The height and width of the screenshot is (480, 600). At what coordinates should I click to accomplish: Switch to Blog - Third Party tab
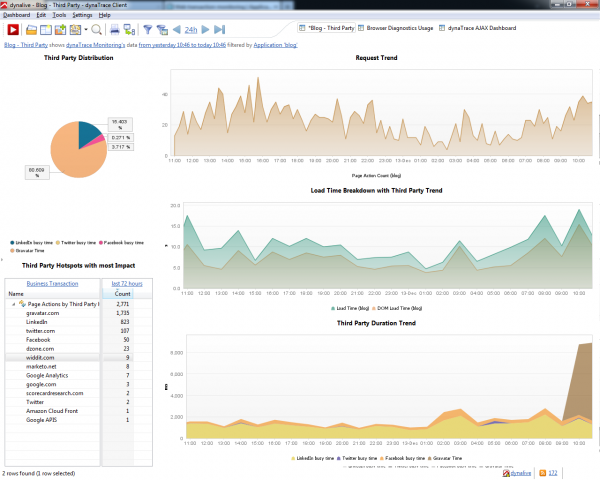click(x=327, y=28)
